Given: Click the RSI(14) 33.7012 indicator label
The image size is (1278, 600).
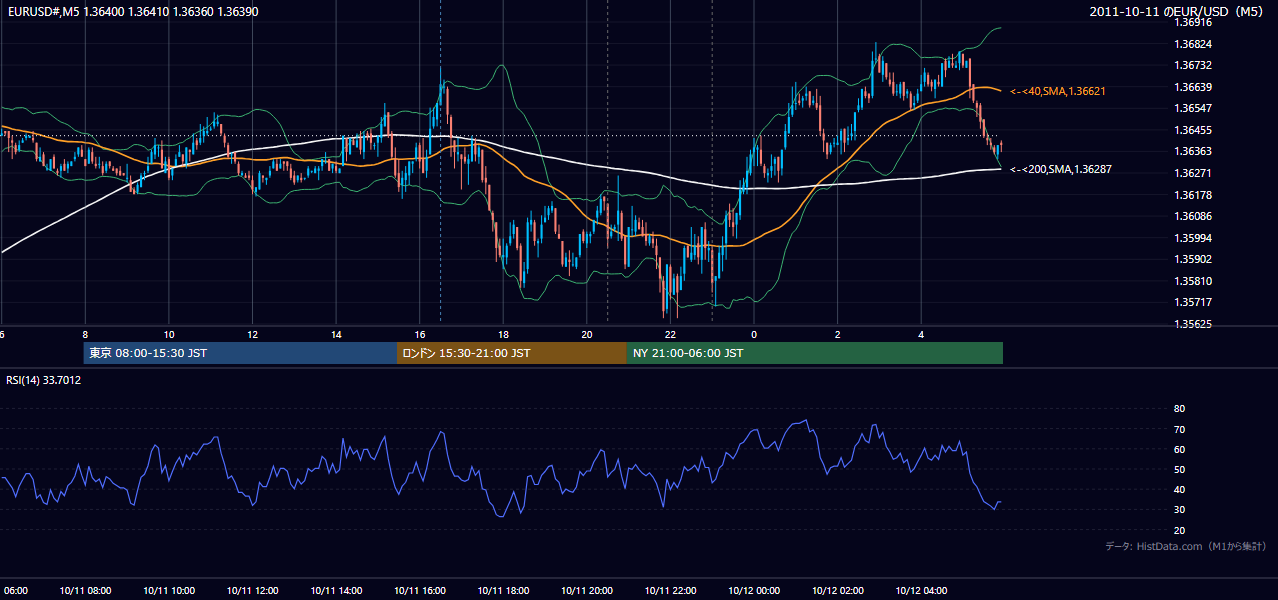Looking at the screenshot, I should pyautogui.click(x=44, y=380).
